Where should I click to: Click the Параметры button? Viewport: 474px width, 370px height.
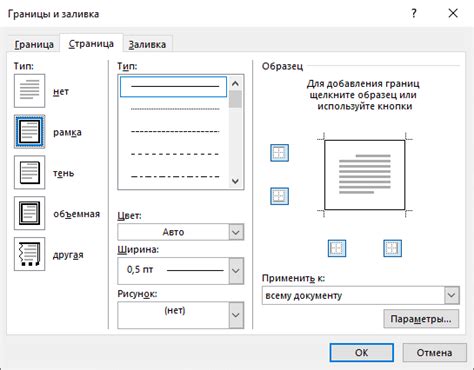click(x=421, y=319)
